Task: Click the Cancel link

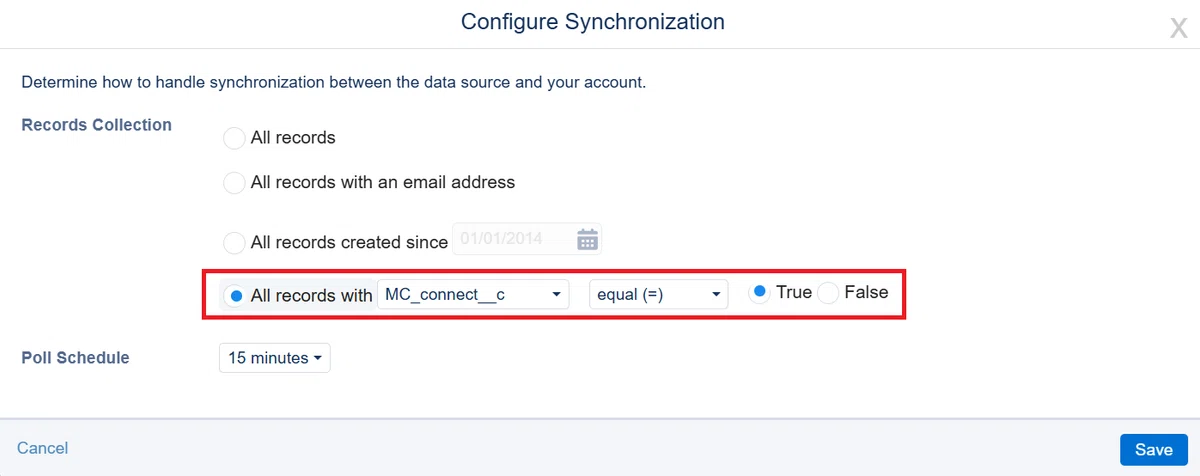Action: point(43,448)
